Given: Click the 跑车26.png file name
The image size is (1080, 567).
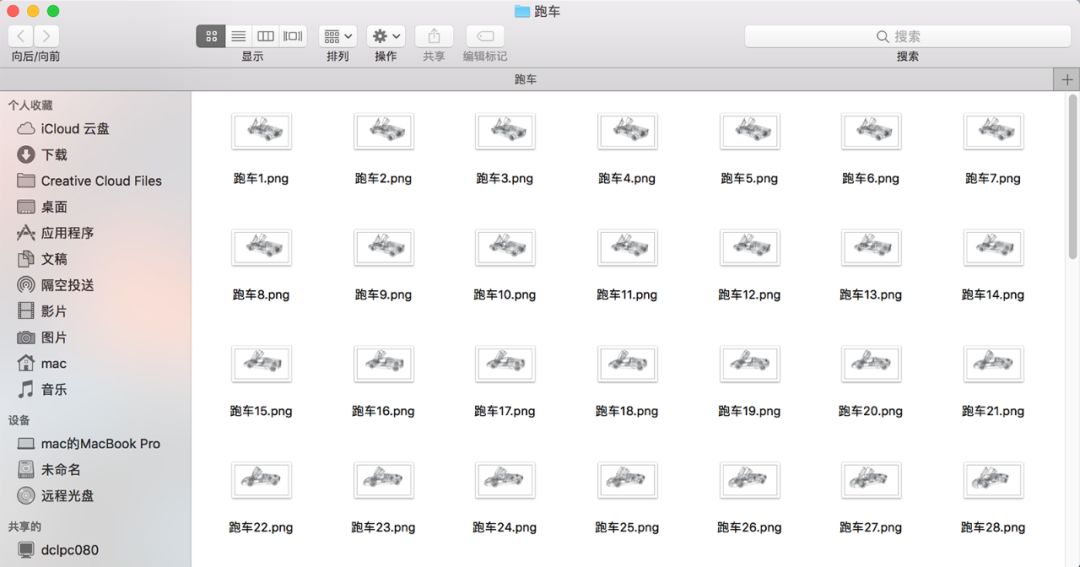Looking at the screenshot, I should click(749, 528).
